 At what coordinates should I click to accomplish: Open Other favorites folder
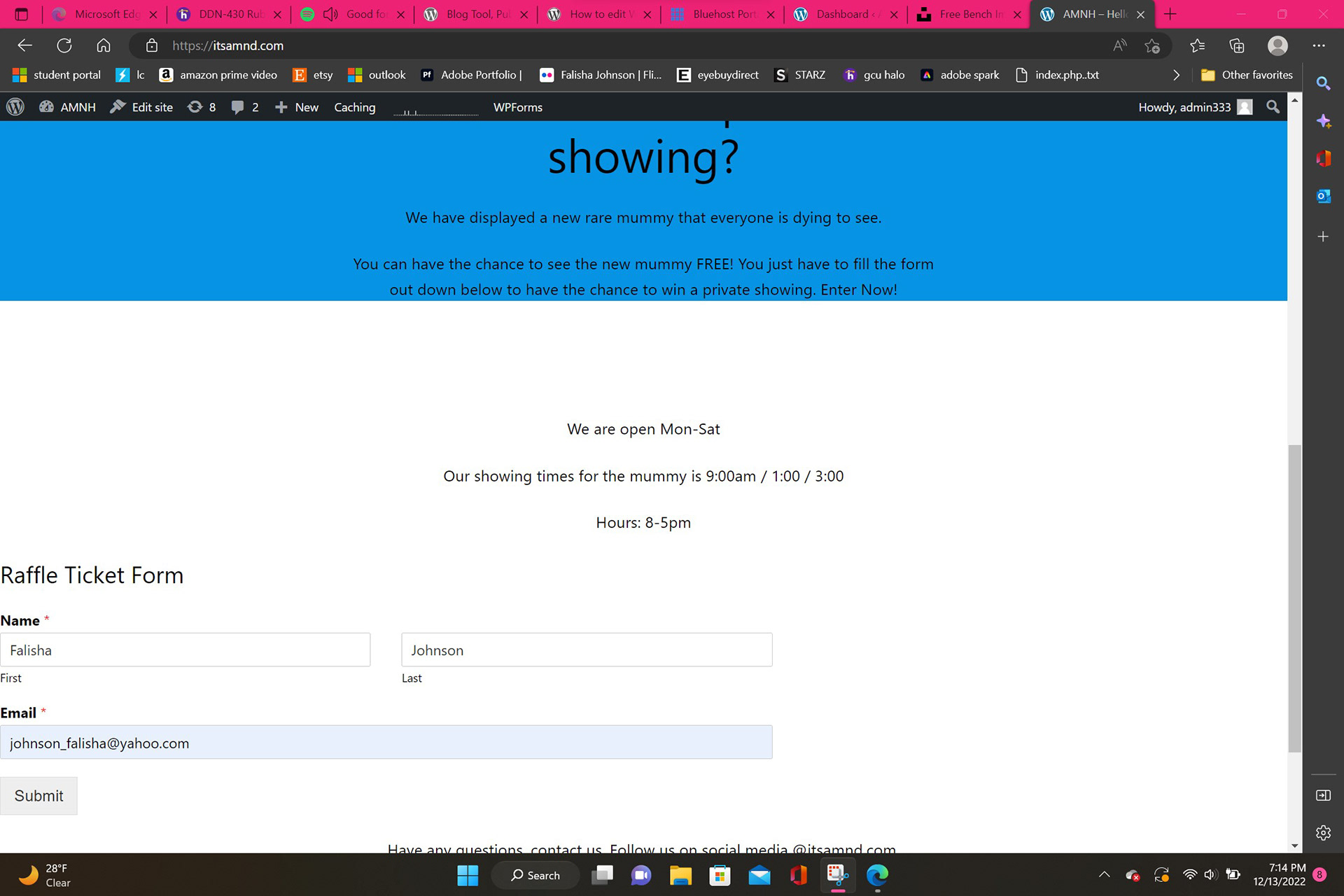(1247, 75)
